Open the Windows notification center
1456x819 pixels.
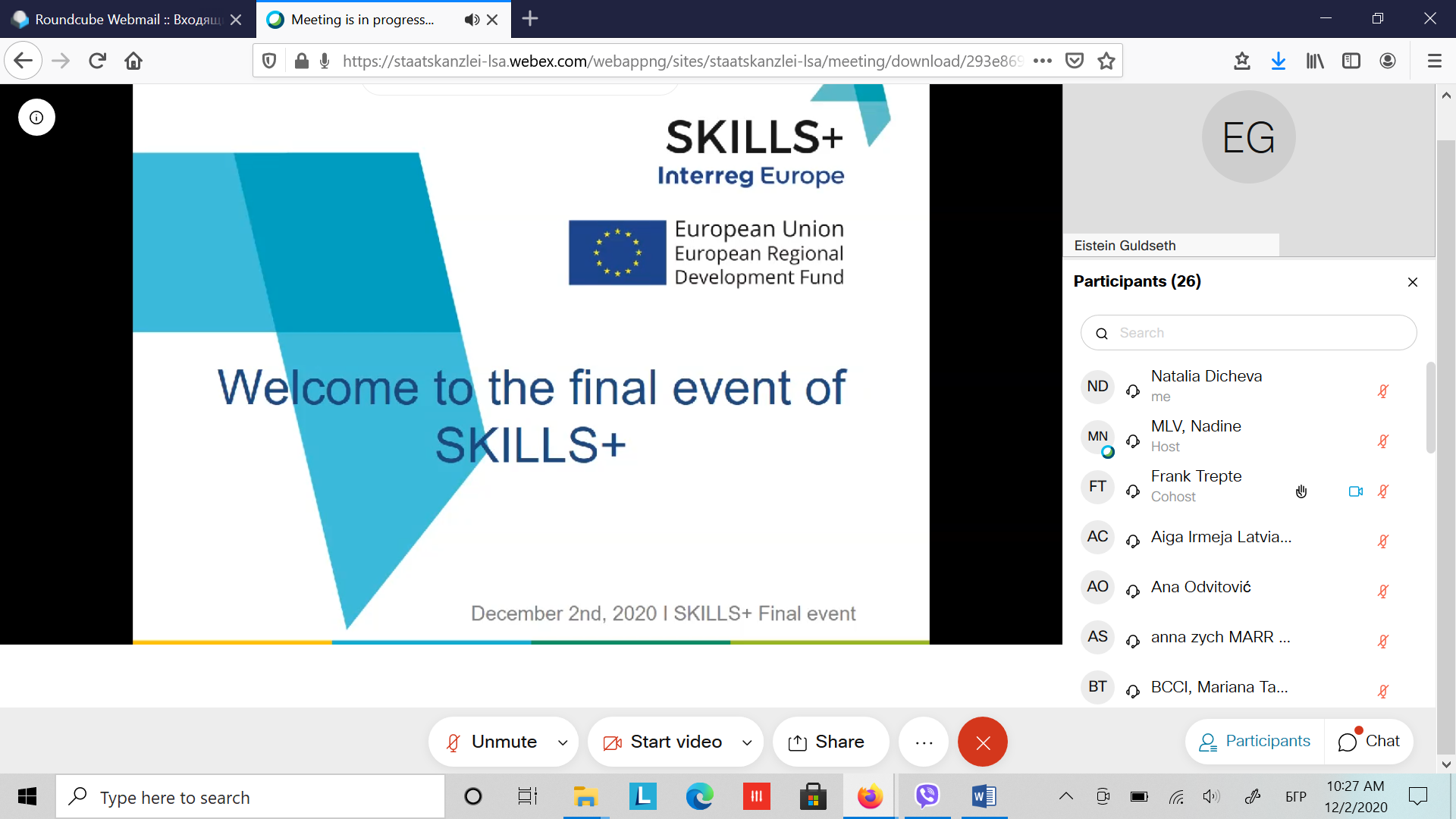pos(1417,796)
